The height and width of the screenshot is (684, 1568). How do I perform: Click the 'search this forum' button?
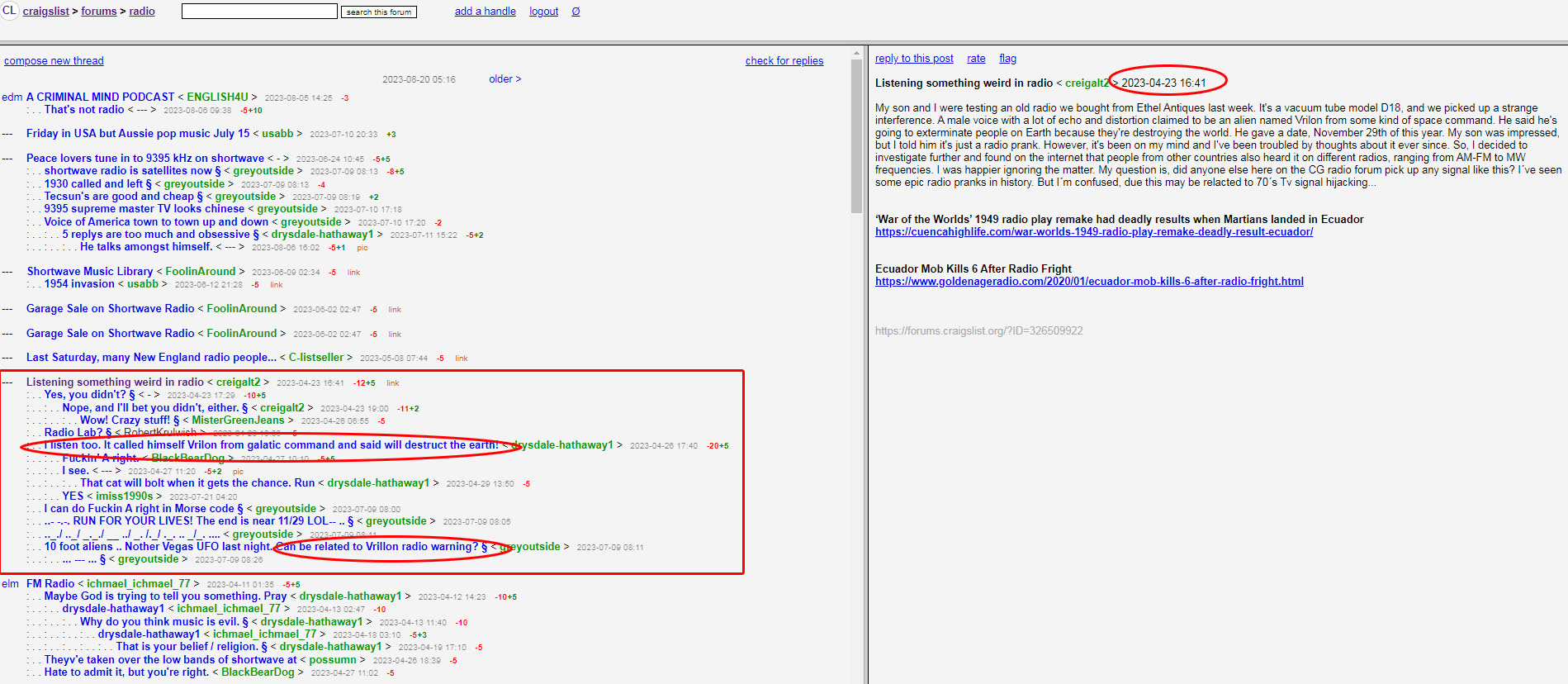[379, 12]
